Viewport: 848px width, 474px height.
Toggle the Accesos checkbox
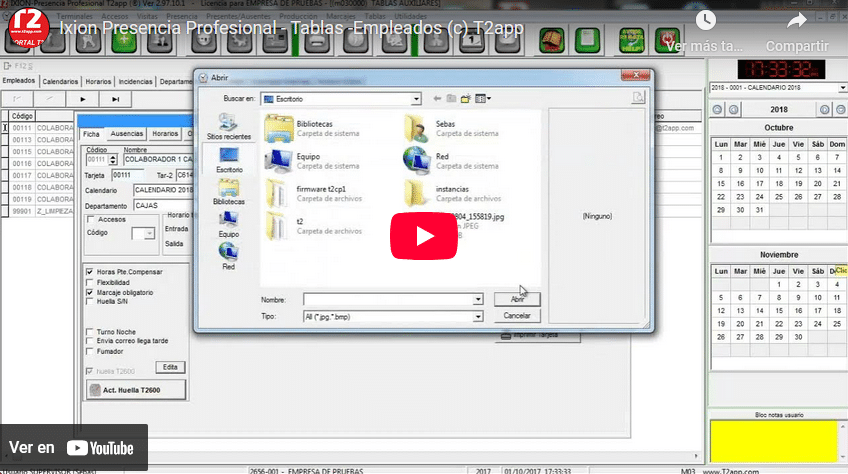[91, 219]
